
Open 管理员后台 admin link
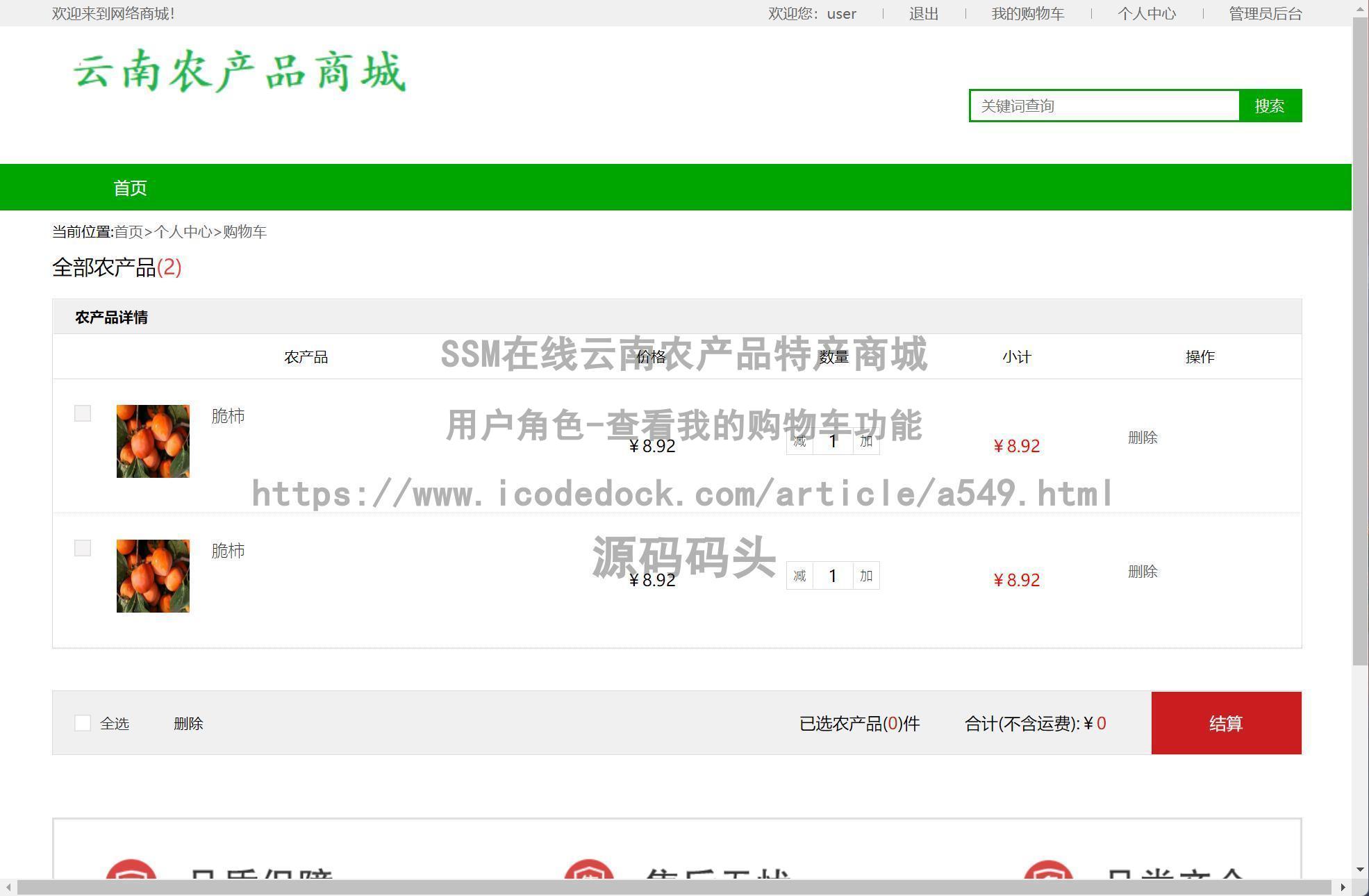(1265, 14)
